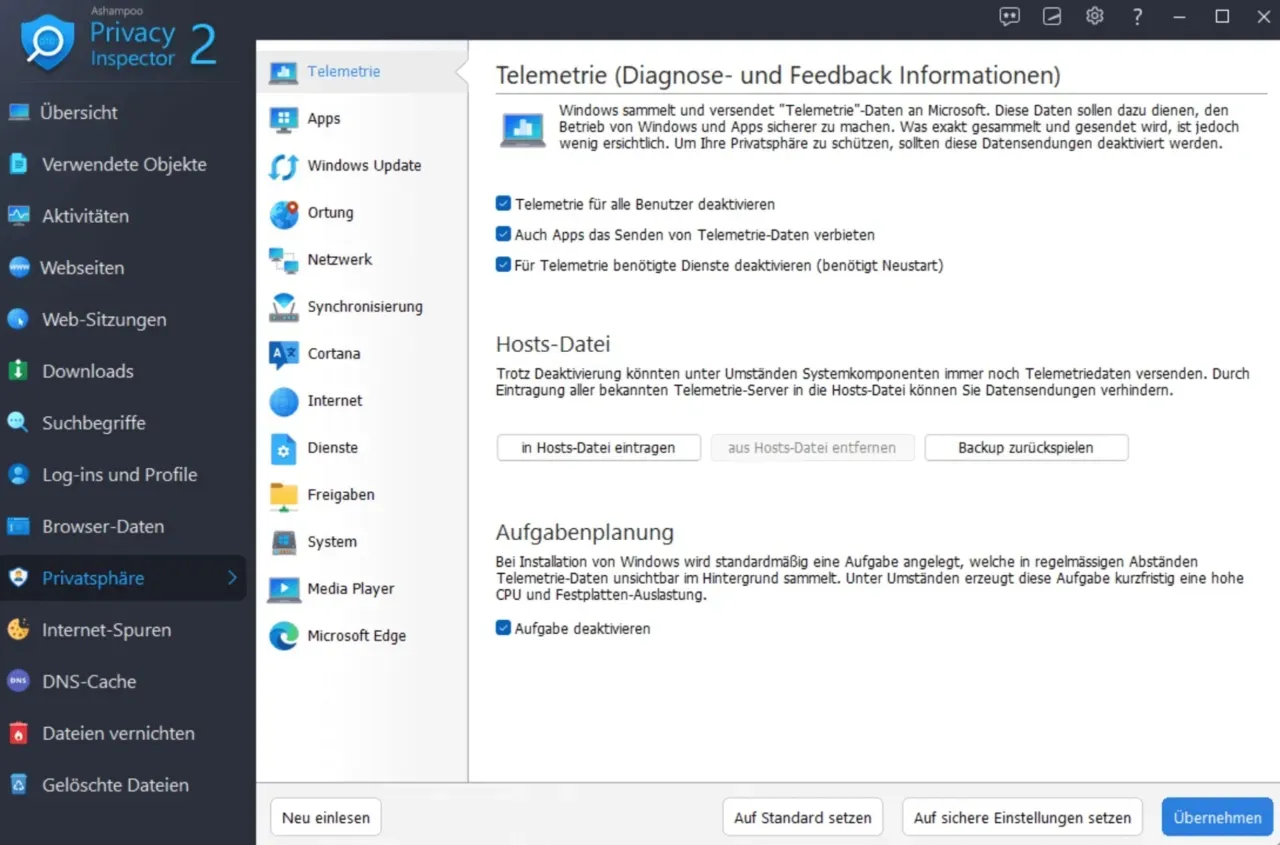Click the skin/theme icon in title bar
This screenshot has width=1280, height=845.
click(1052, 16)
